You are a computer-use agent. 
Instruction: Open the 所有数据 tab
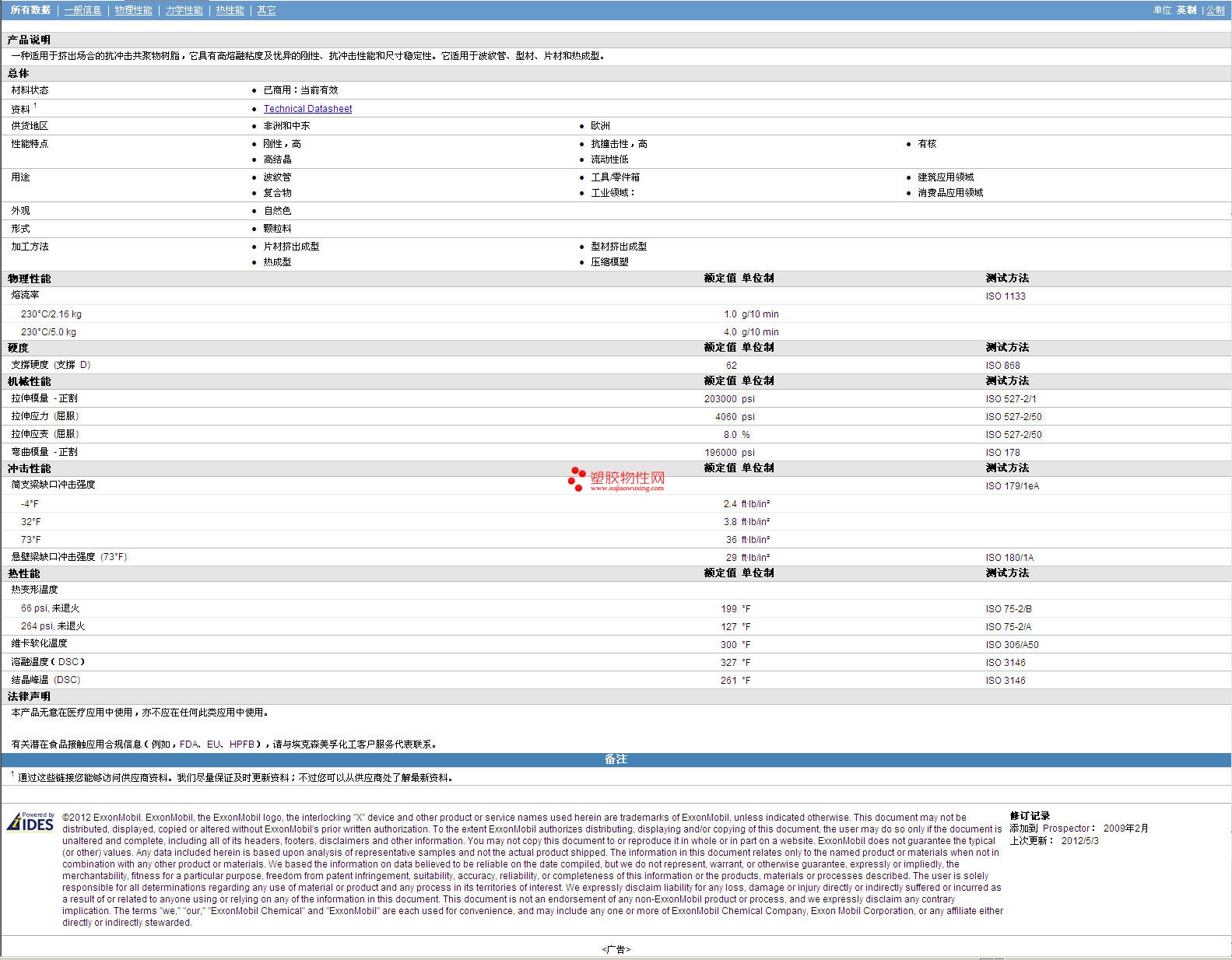click(30, 10)
